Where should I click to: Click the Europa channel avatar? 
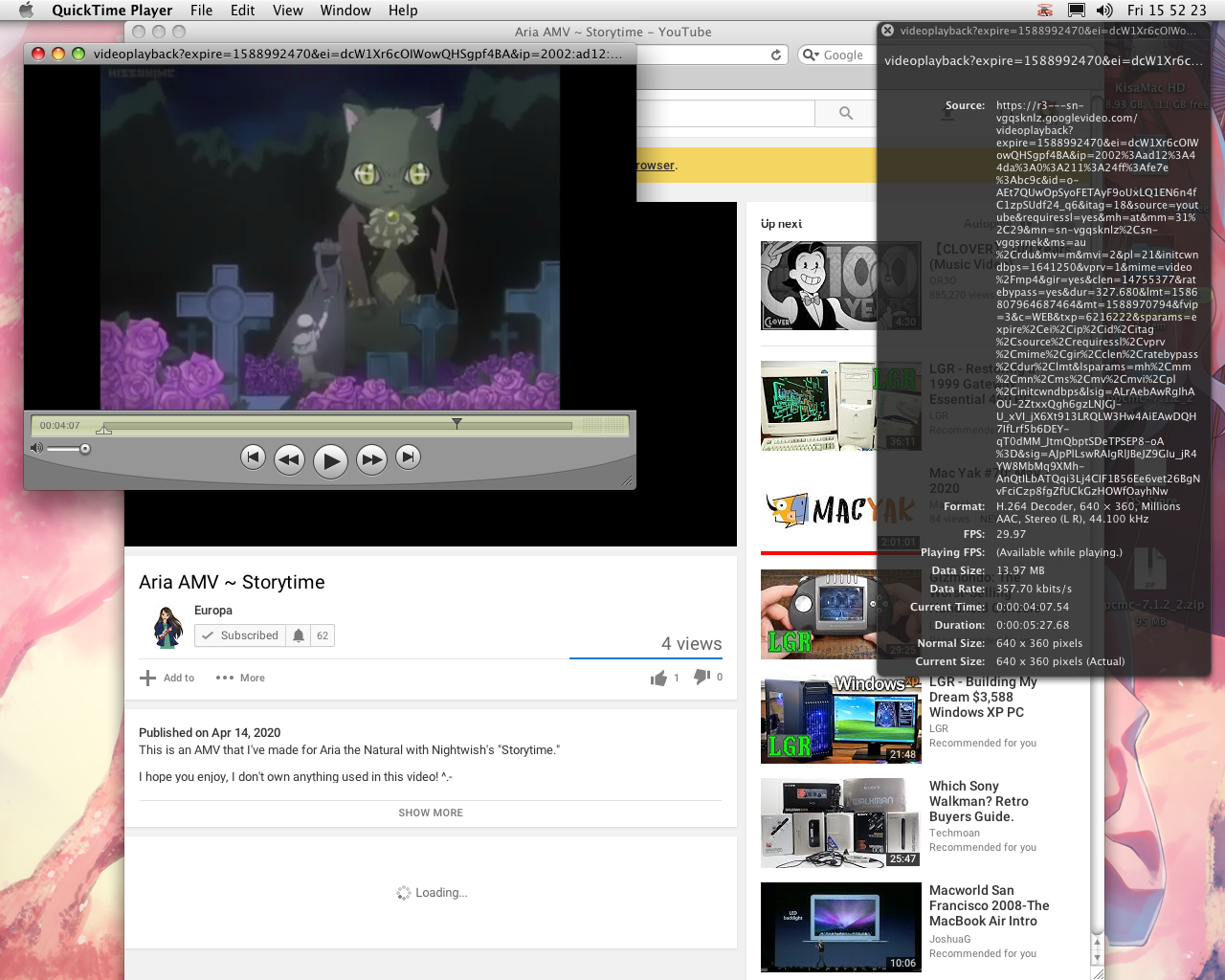[168, 627]
